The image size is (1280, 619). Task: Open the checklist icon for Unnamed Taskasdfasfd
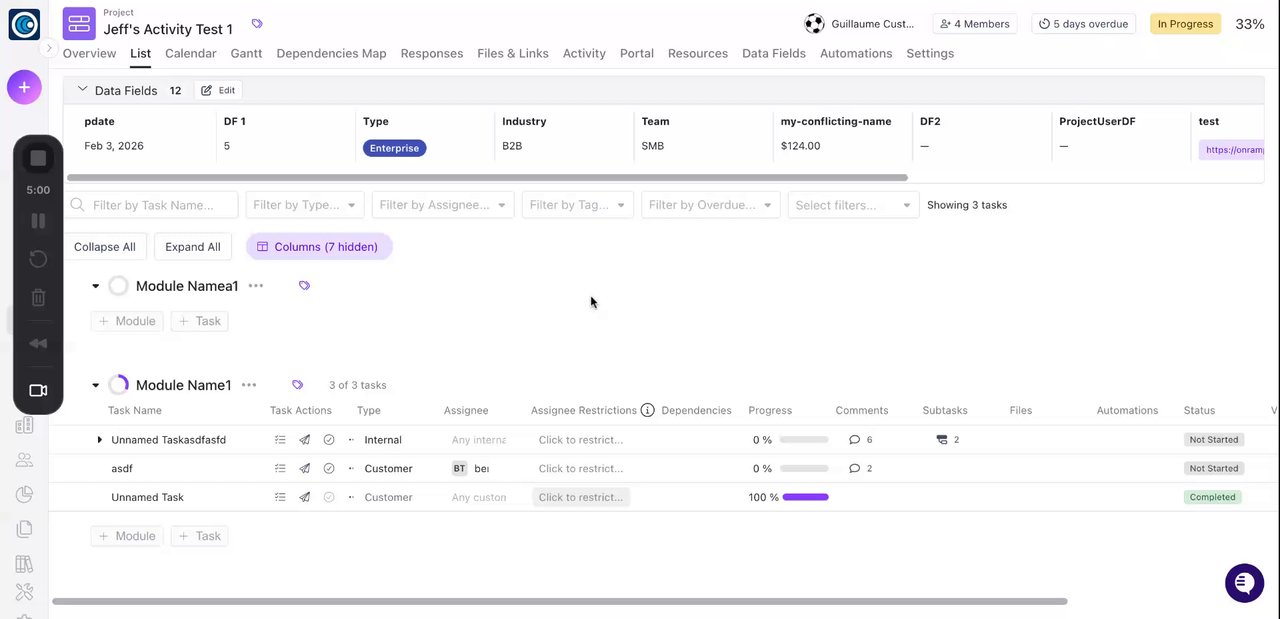coord(280,440)
